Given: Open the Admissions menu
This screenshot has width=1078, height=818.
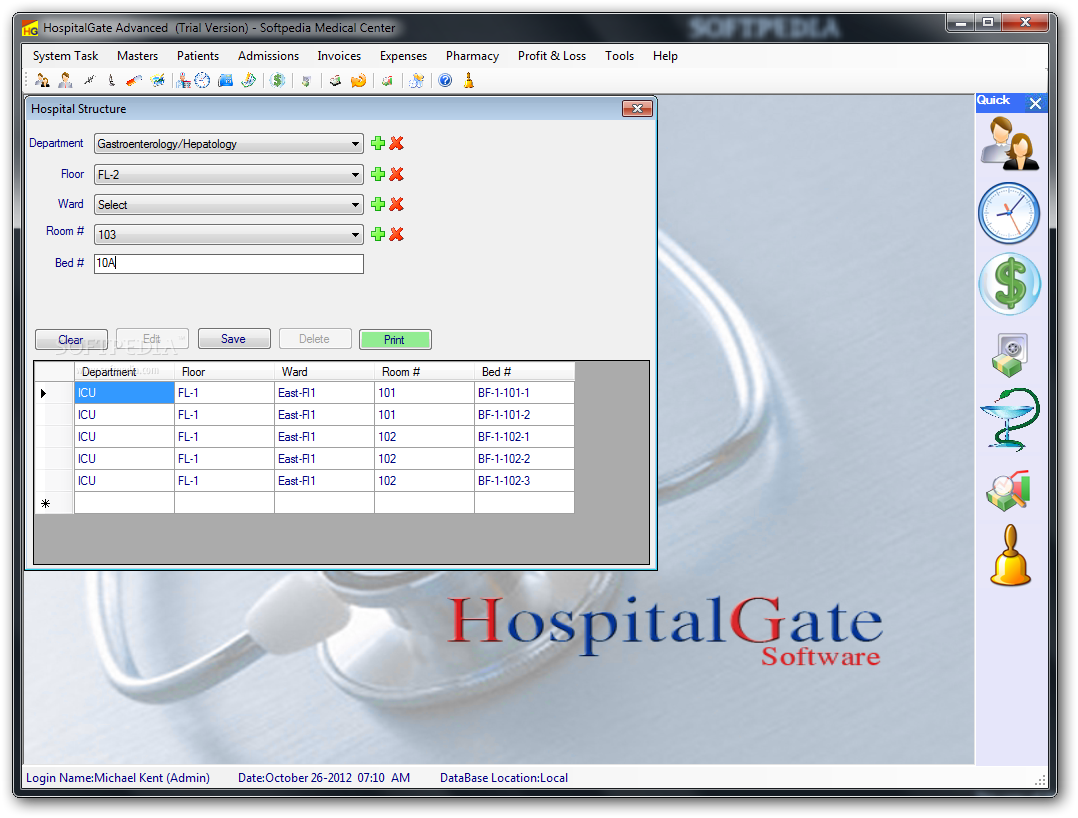Looking at the screenshot, I should pyautogui.click(x=268, y=56).
